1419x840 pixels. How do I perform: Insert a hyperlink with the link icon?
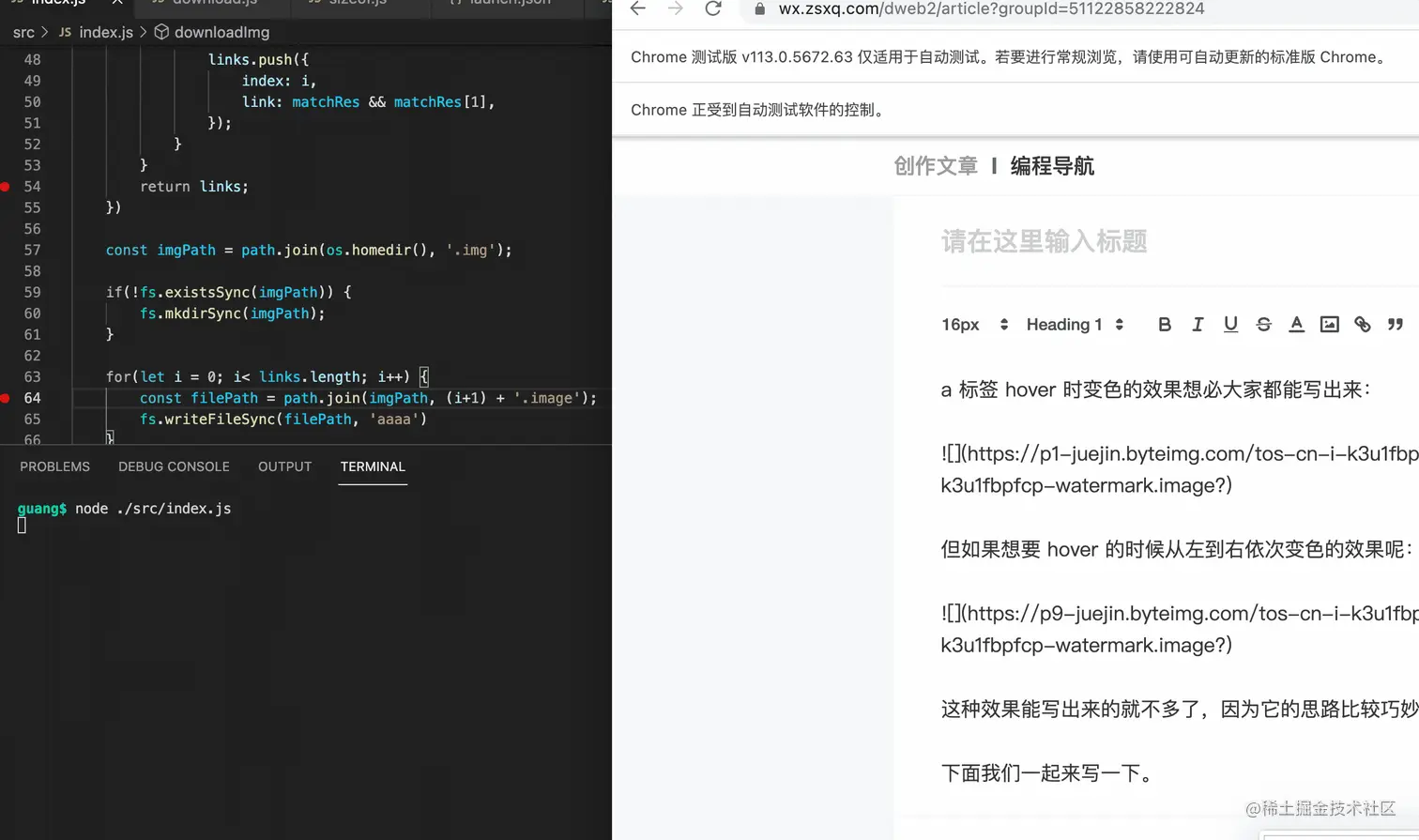(x=1362, y=325)
